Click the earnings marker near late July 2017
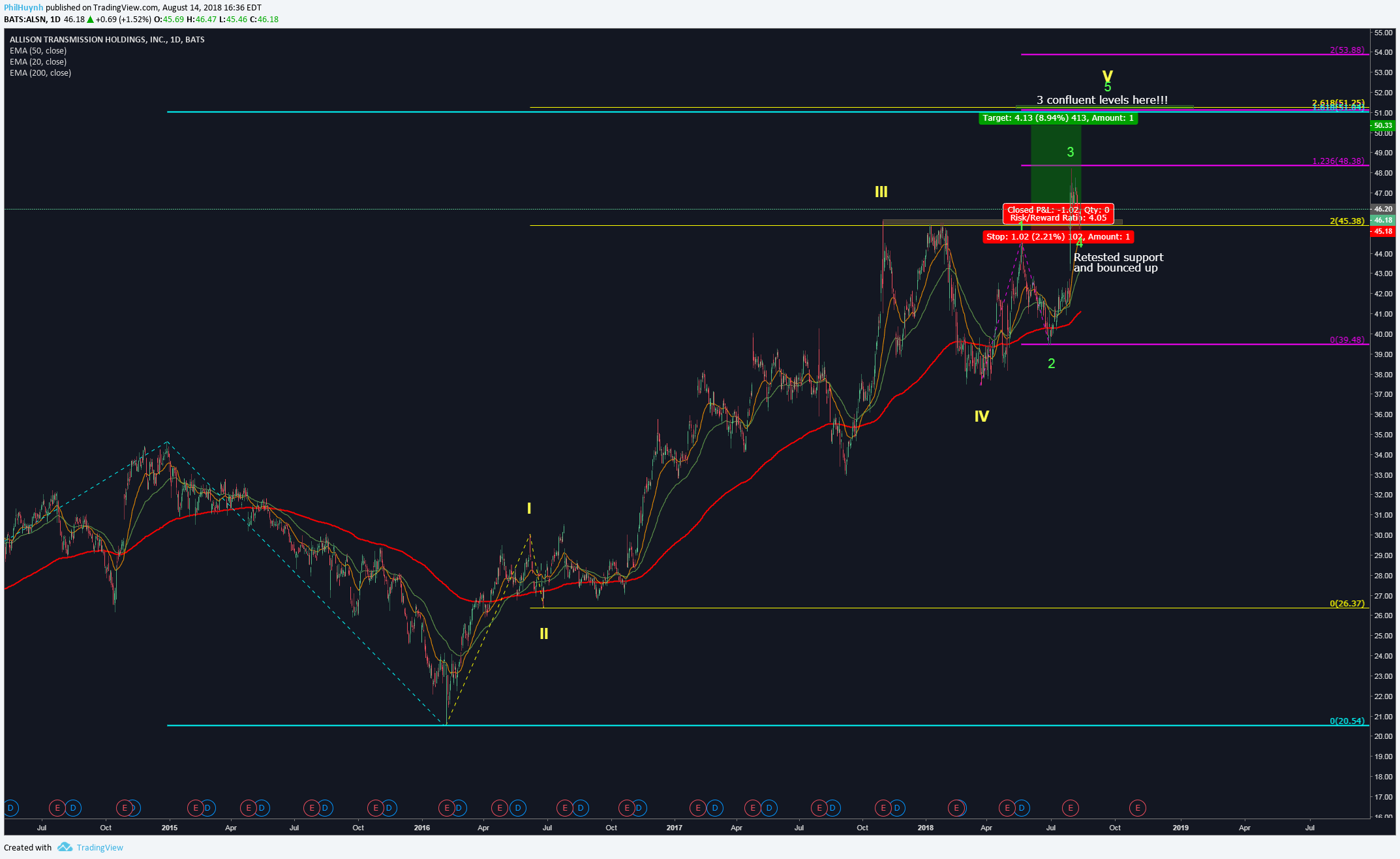1400x859 pixels. (x=819, y=808)
